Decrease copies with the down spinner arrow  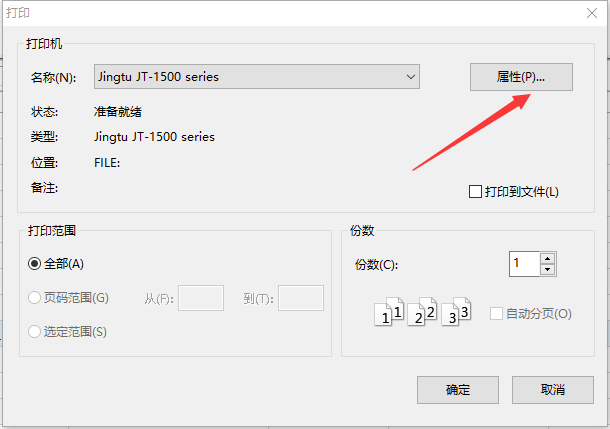click(547, 270)
